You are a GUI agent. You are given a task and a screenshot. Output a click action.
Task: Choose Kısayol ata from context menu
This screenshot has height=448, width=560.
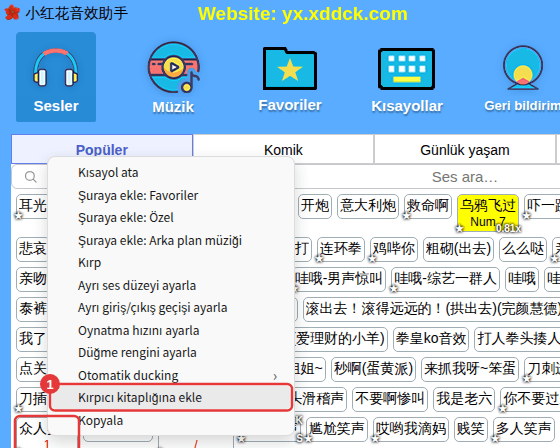pyautogui.click(x=171, y=173)
